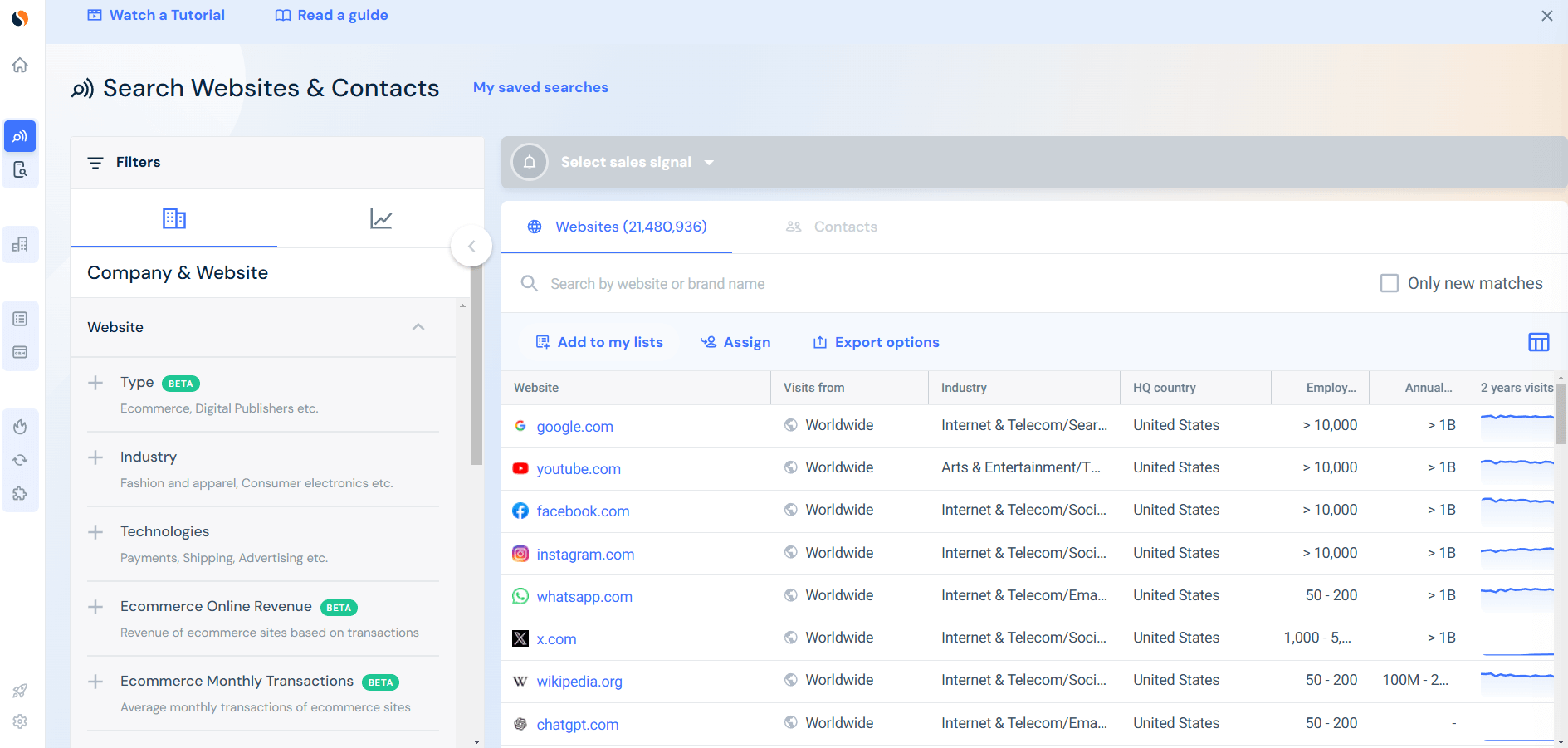Switch to the traffic chart filter tab
The height and width of the screenshot is (748, 1568).
pyautogui.click(x=380, y=218)
